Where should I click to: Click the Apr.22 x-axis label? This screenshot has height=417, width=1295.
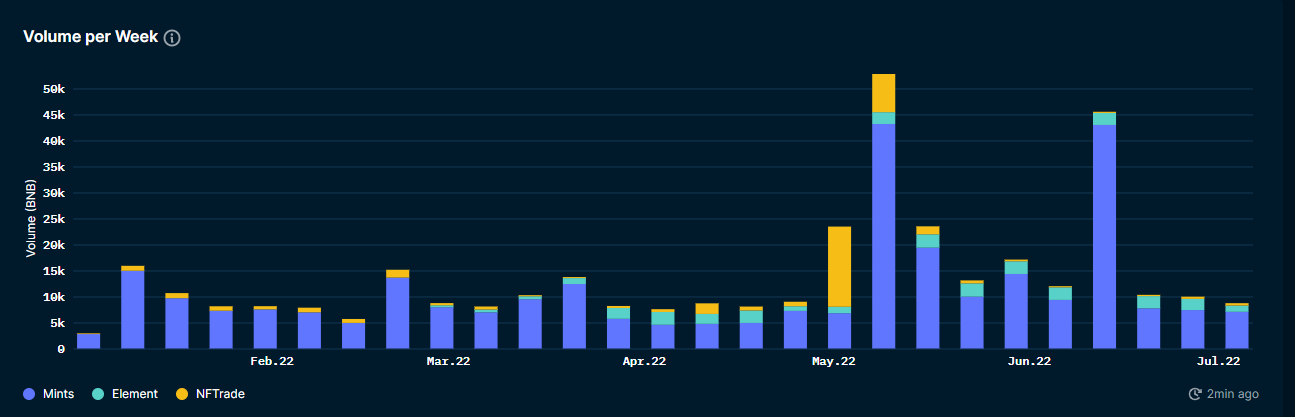pyautogui.click(x=645, y=361)
